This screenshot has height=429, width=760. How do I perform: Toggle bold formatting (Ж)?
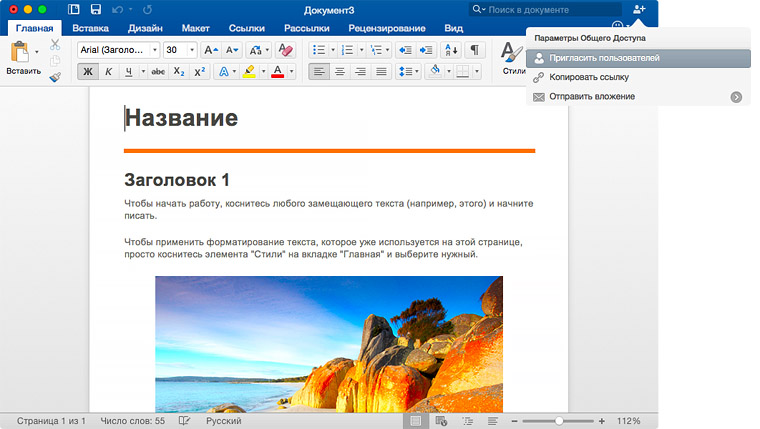pos(87,72)
